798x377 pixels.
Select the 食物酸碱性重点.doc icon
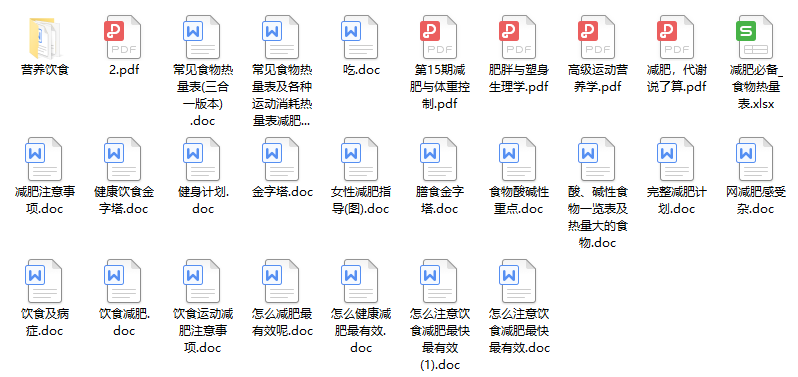[518, 159]
